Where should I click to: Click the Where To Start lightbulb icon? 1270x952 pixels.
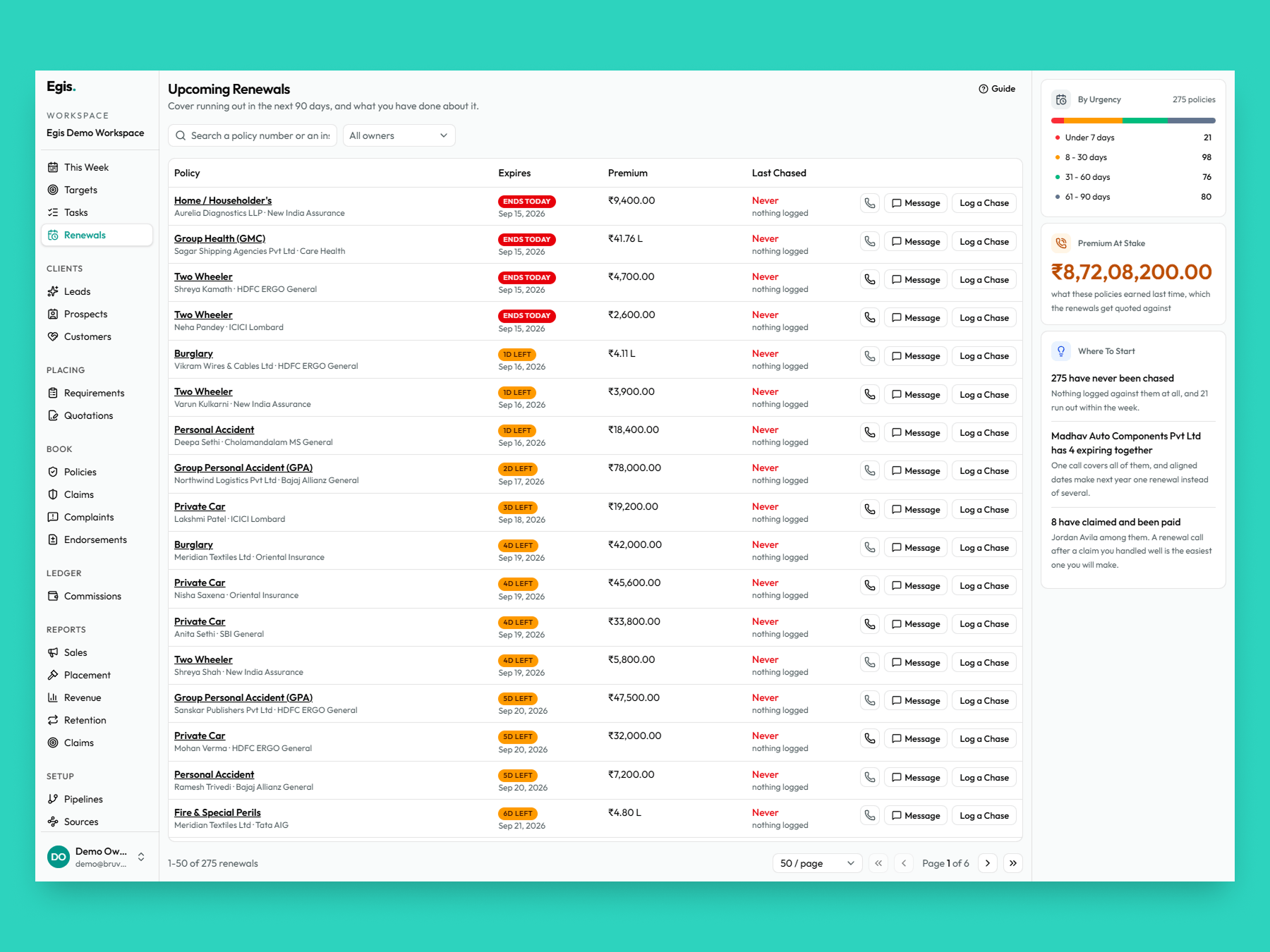(1061, 351)
